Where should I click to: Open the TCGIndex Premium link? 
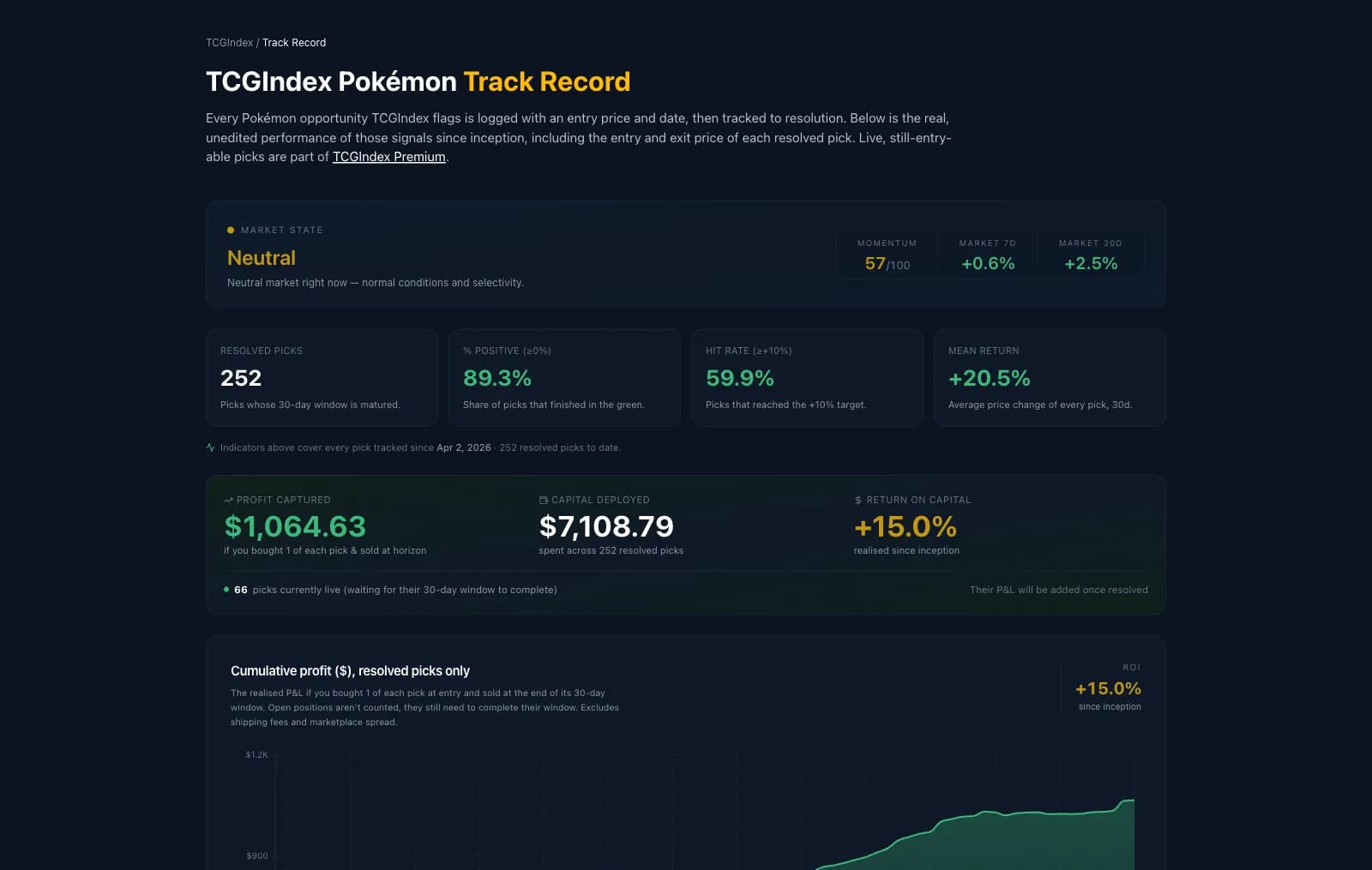pos(388,157)
